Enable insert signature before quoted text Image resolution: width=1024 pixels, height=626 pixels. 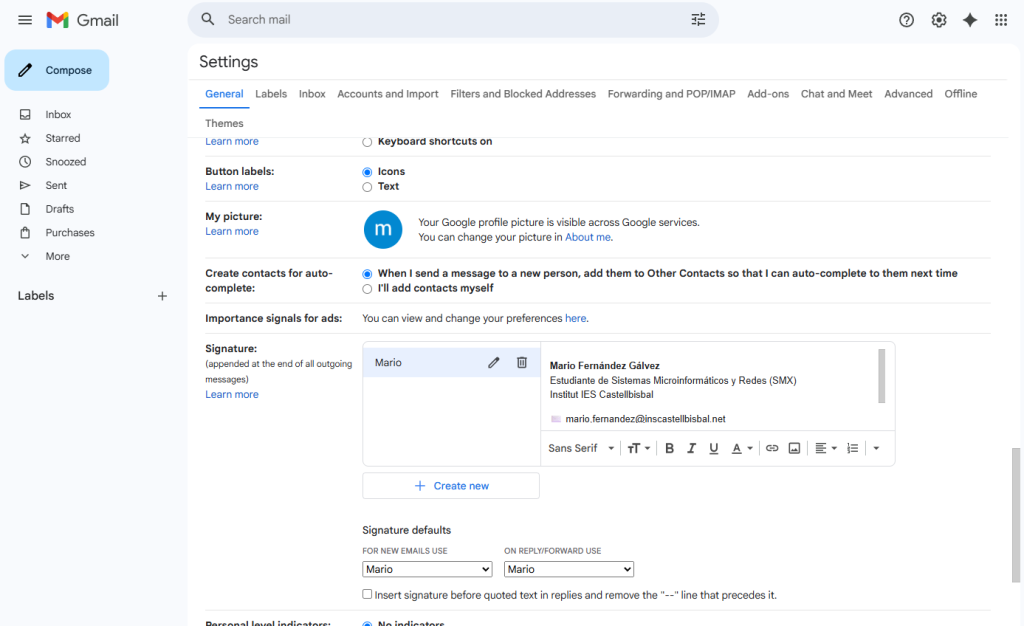point(367,594)
